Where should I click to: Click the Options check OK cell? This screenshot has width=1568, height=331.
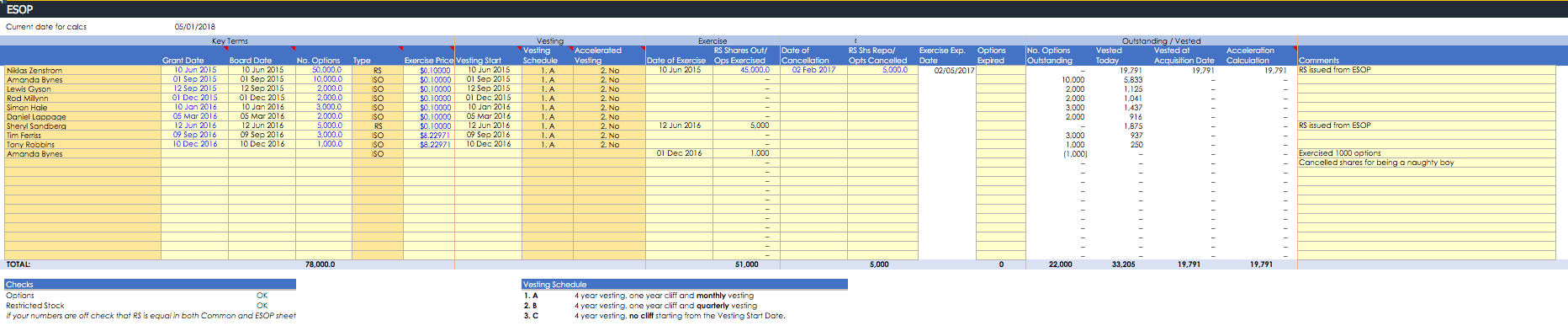[x=262, y=296]
